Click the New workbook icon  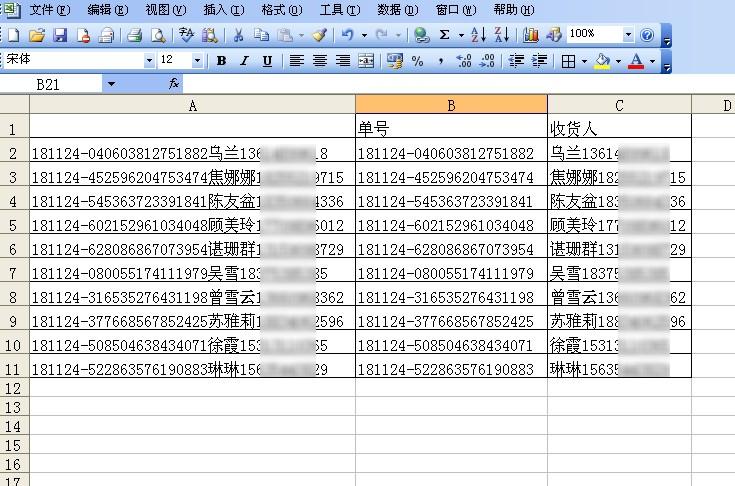[14, 35]
